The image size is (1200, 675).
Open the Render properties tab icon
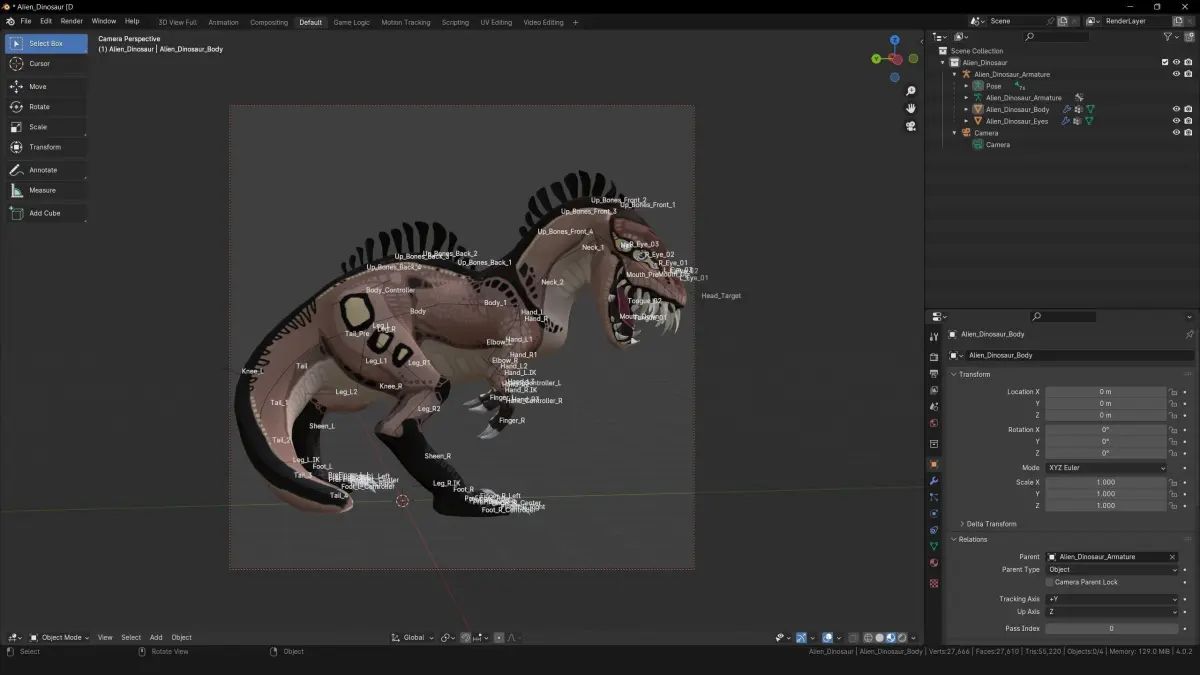(934, 357)
